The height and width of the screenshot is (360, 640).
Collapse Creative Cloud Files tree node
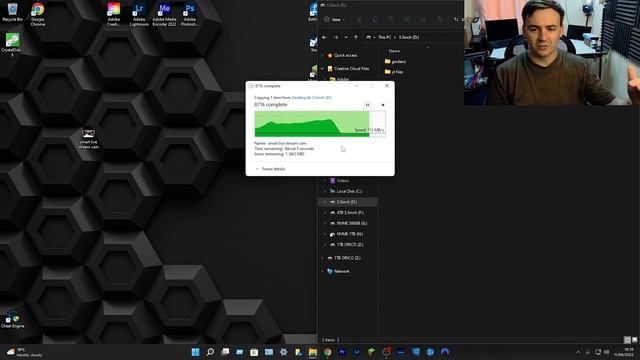(x=322, y=69)
